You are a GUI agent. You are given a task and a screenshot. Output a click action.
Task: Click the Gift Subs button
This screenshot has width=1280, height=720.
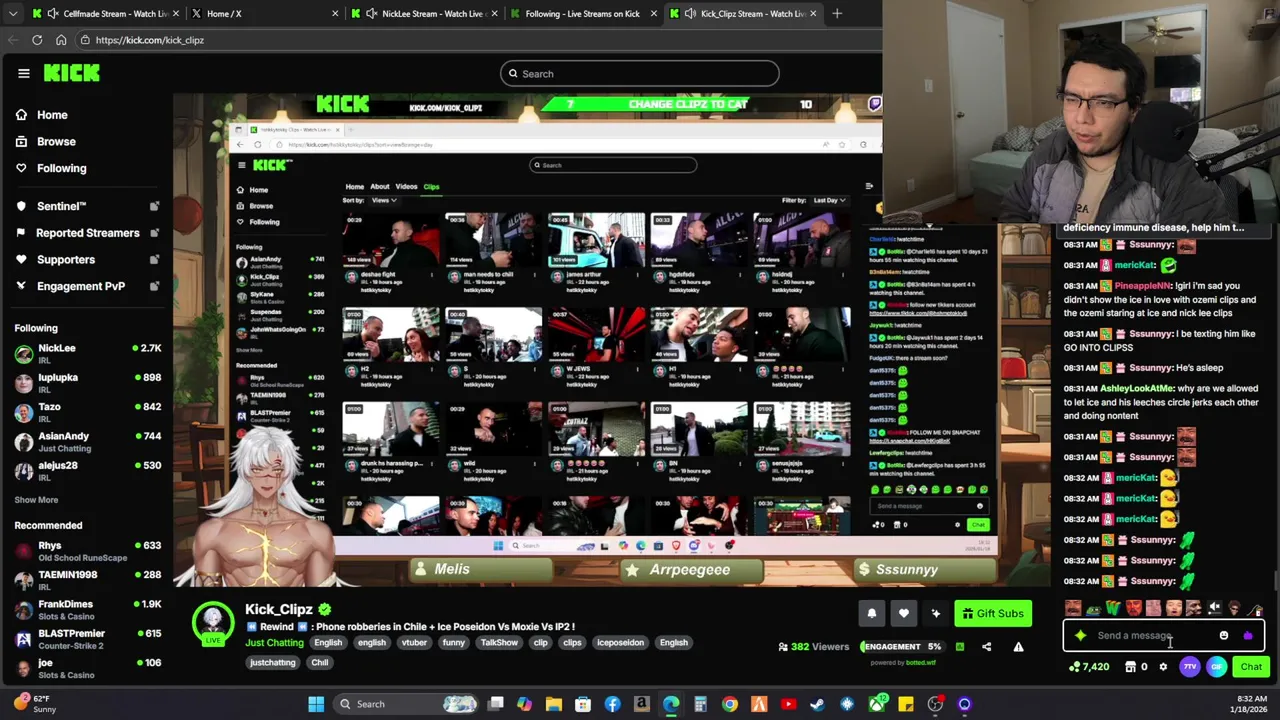(992, 614)
